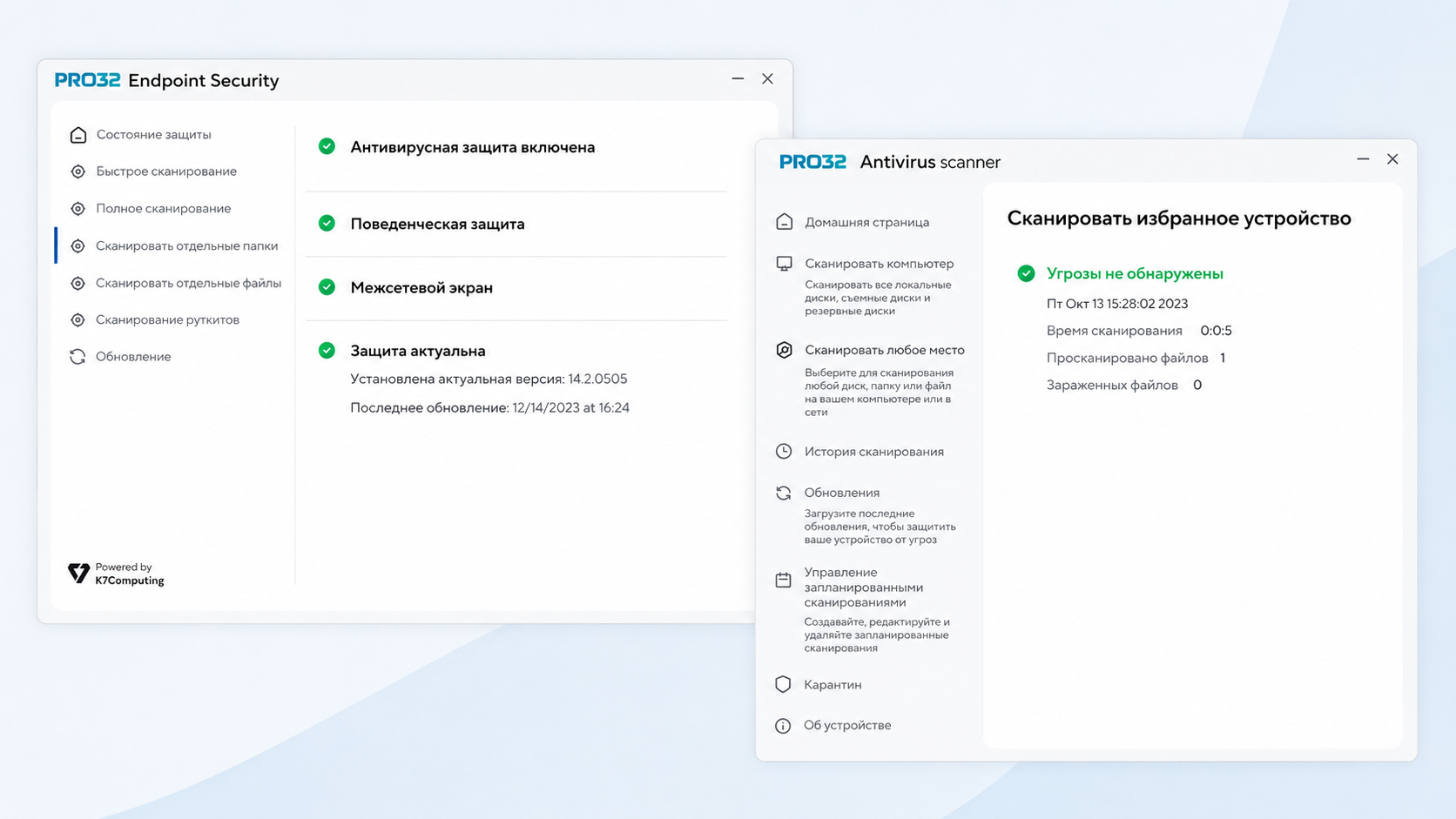Open История сканирования

pos(874,452)
